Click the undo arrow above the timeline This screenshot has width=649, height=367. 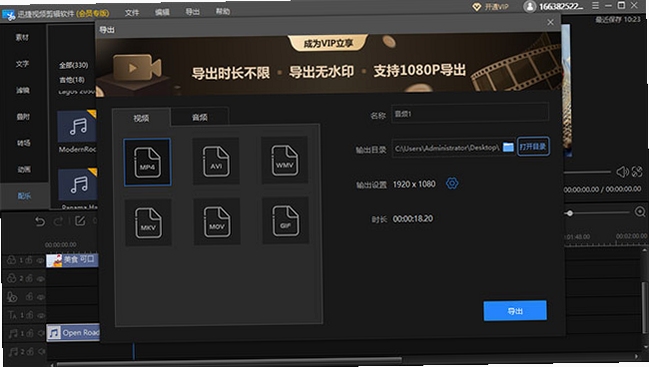coord(40,222)
